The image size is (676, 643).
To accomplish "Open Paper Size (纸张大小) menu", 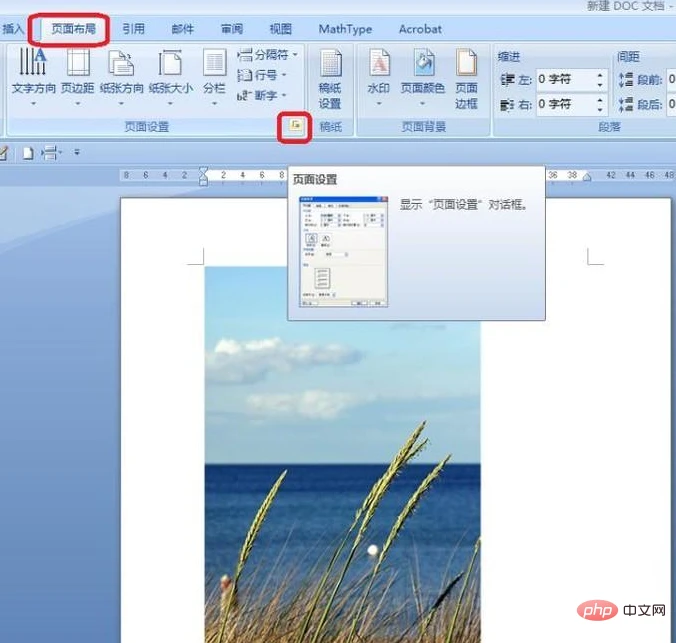I will (170, 77).
